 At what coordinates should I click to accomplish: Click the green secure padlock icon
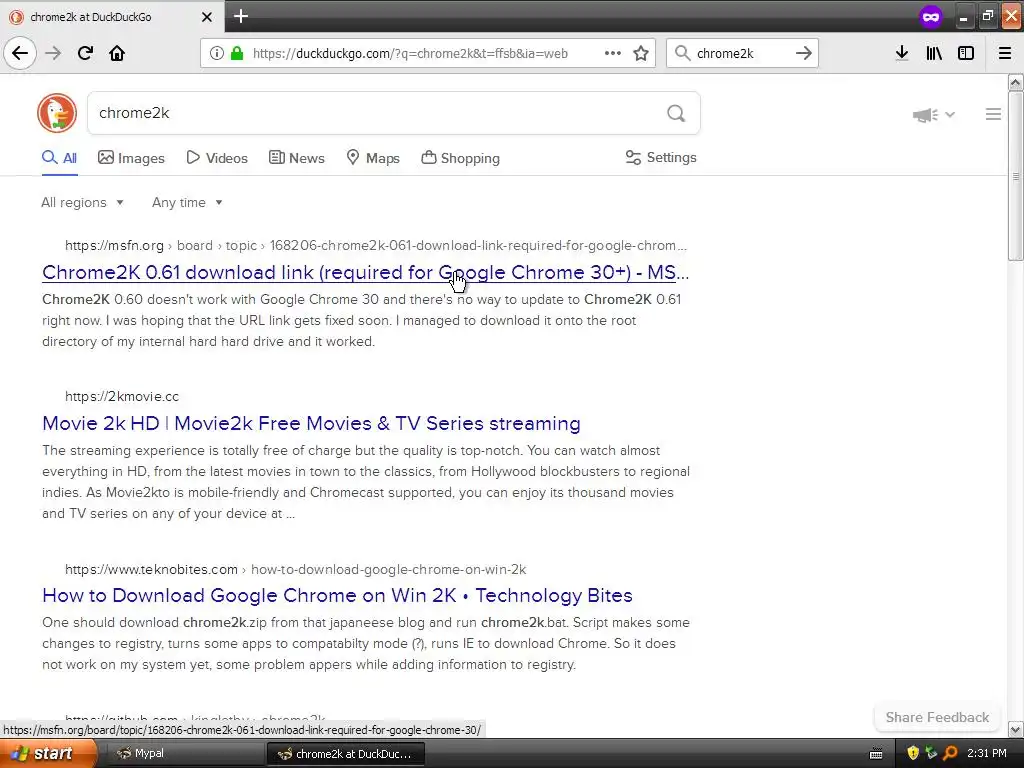237,53
